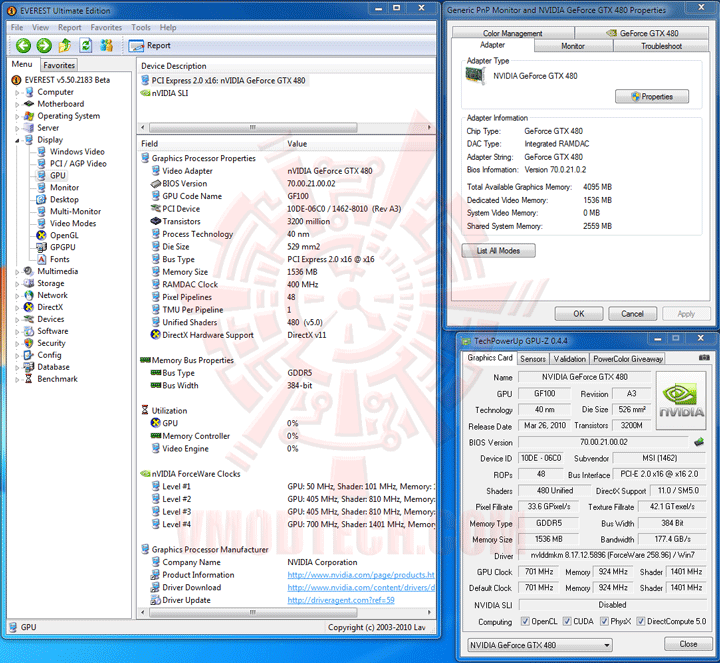Click the NVIDIA logo in GPU-Z

point(681,400)
